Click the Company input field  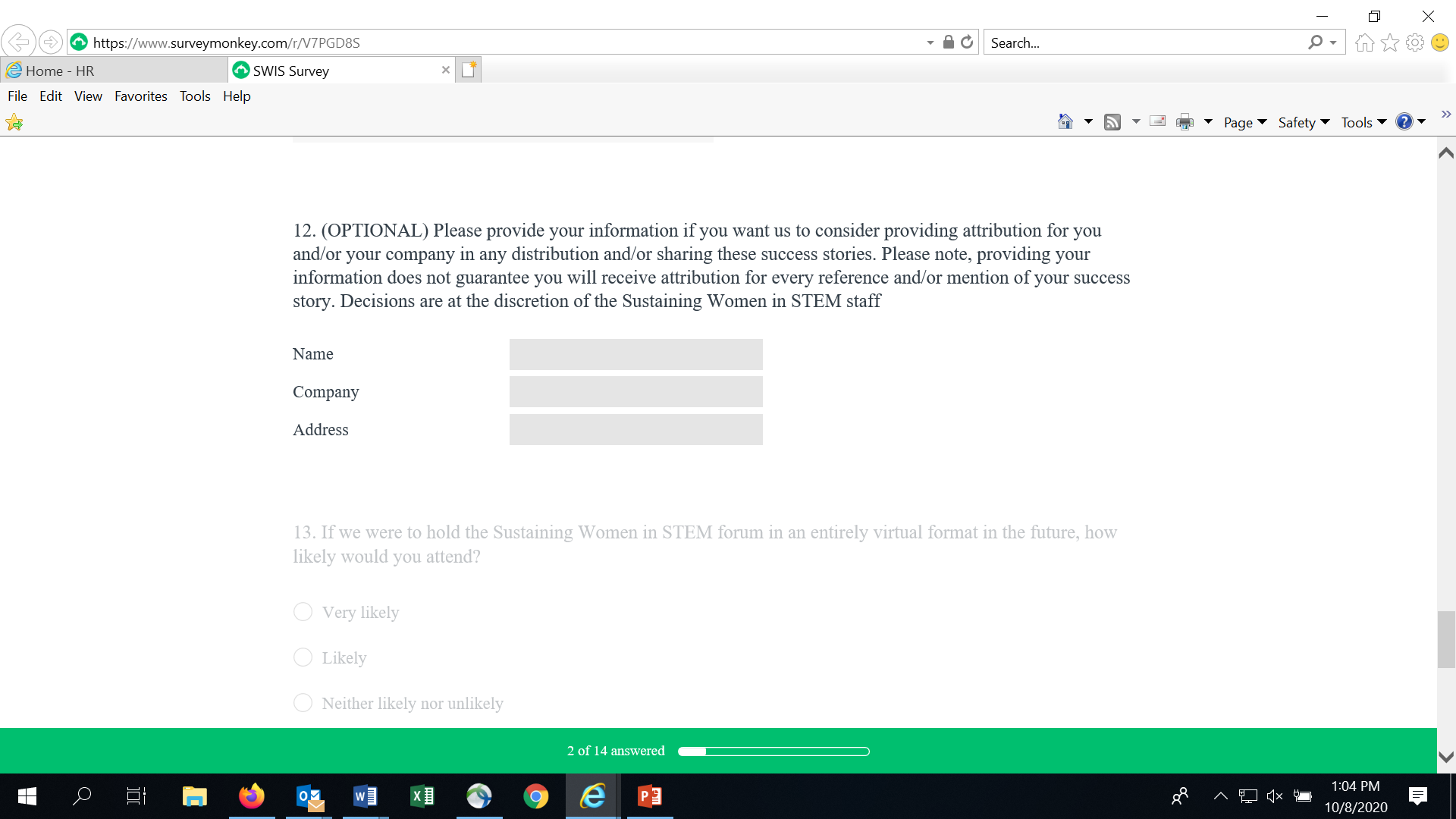click(635, 392)
